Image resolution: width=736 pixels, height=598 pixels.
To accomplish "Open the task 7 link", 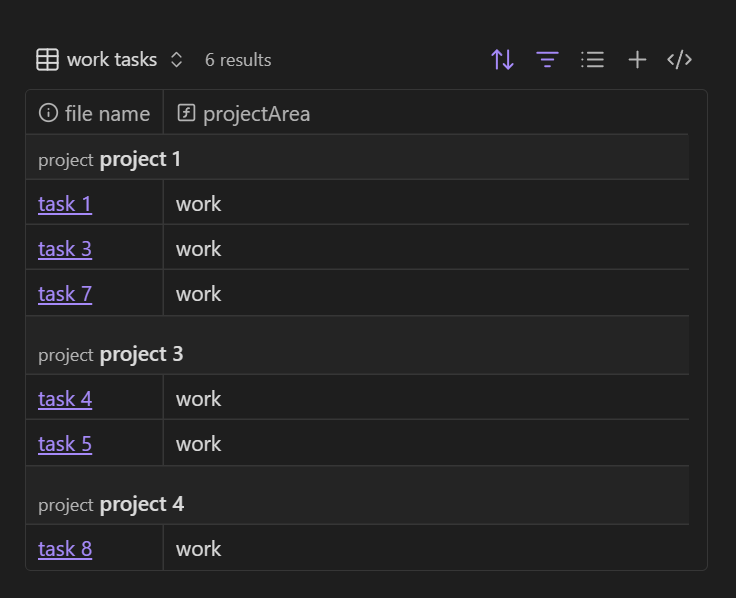I will [x=65, y=294].
